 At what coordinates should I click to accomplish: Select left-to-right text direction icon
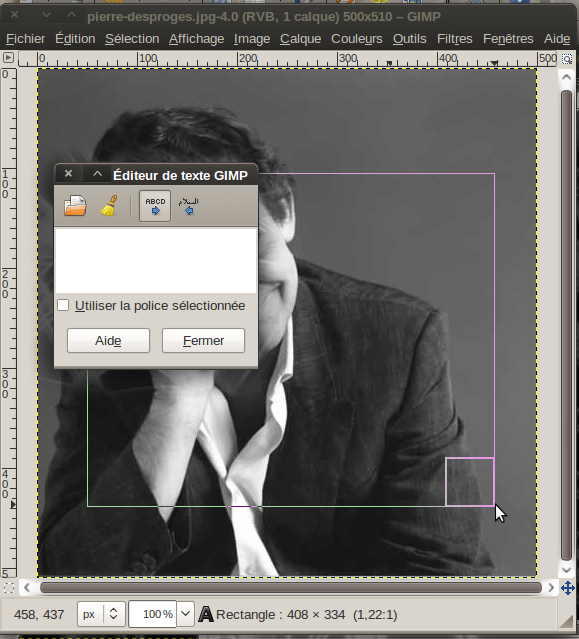(x=155, y=206)
